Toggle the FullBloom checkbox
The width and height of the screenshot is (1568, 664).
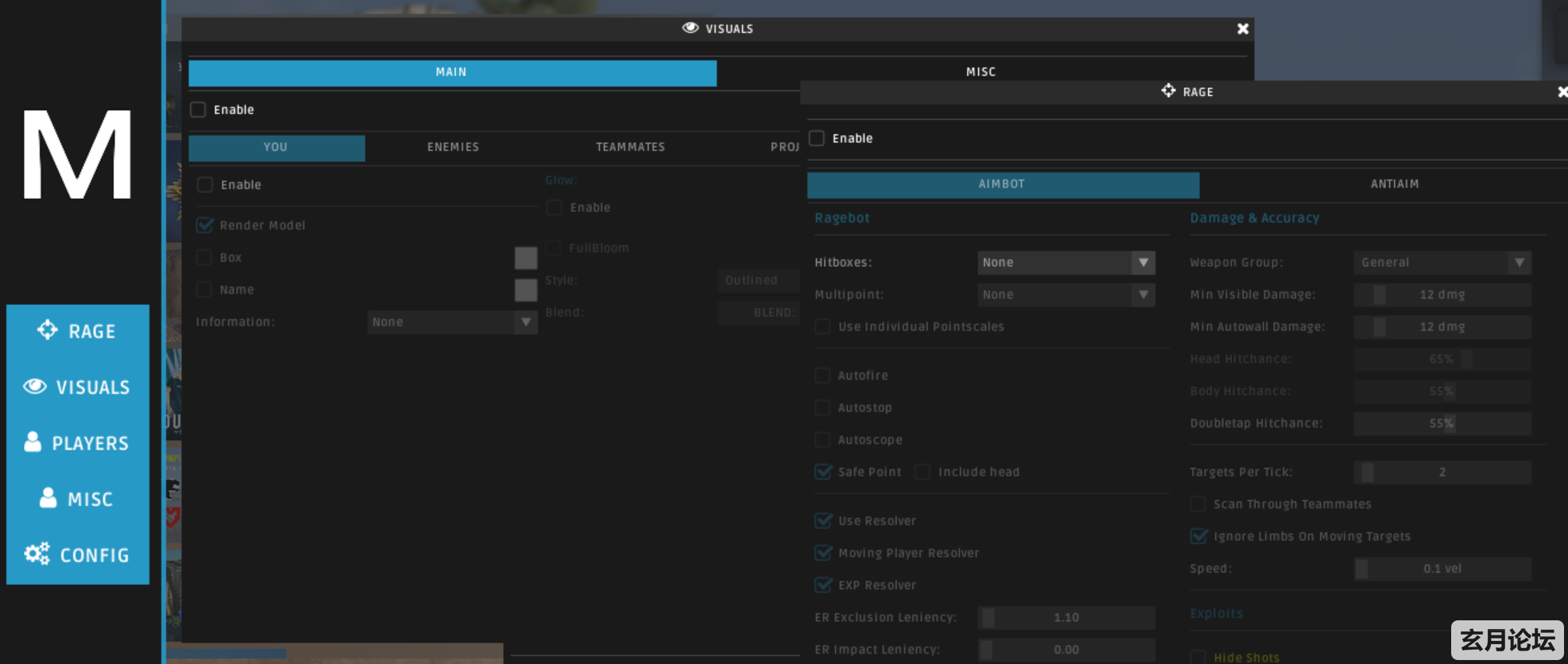(554, 248)
